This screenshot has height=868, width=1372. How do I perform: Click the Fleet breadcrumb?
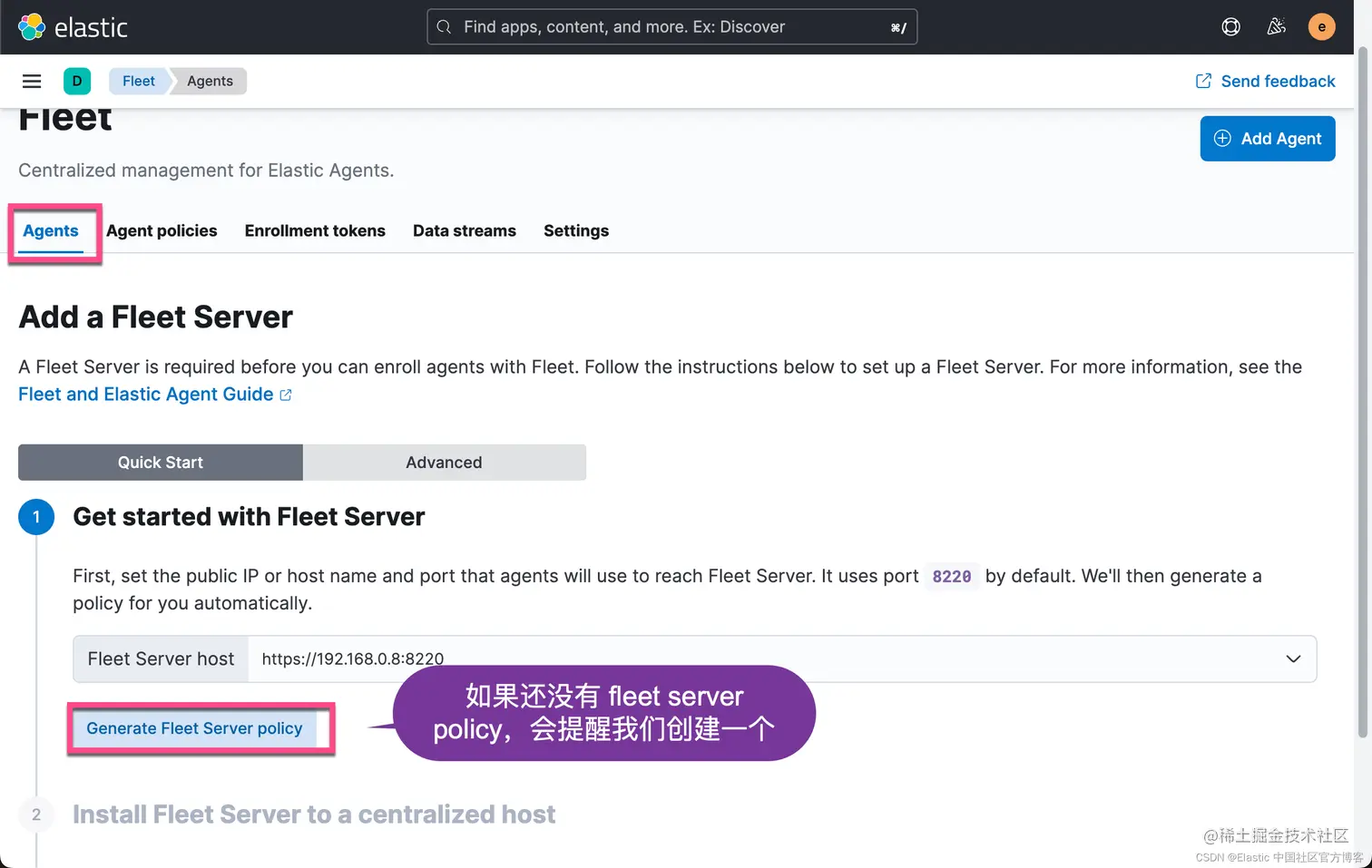point(139,81)
